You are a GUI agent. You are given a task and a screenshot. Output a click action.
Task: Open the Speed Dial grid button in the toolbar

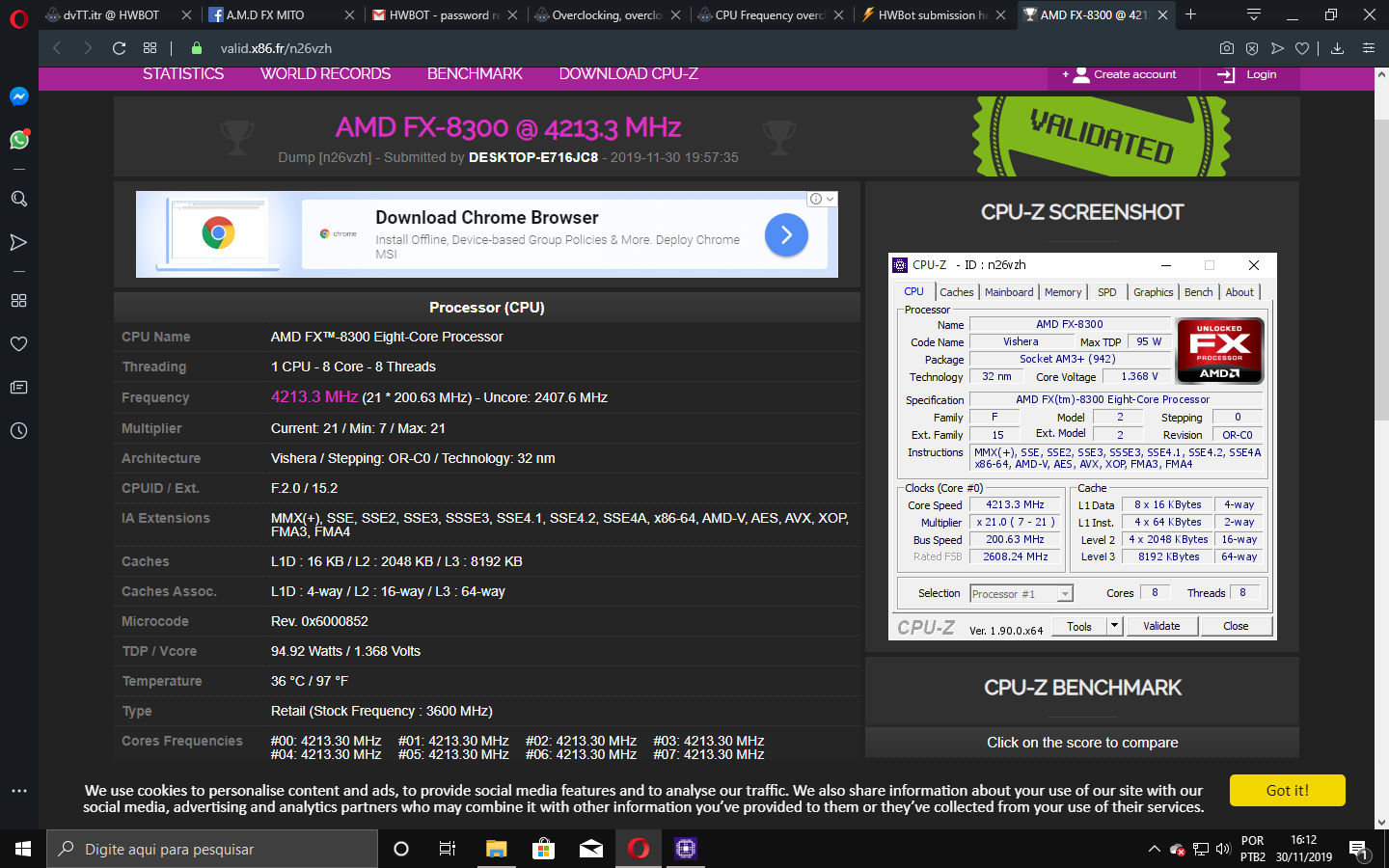tap(150, 48)
